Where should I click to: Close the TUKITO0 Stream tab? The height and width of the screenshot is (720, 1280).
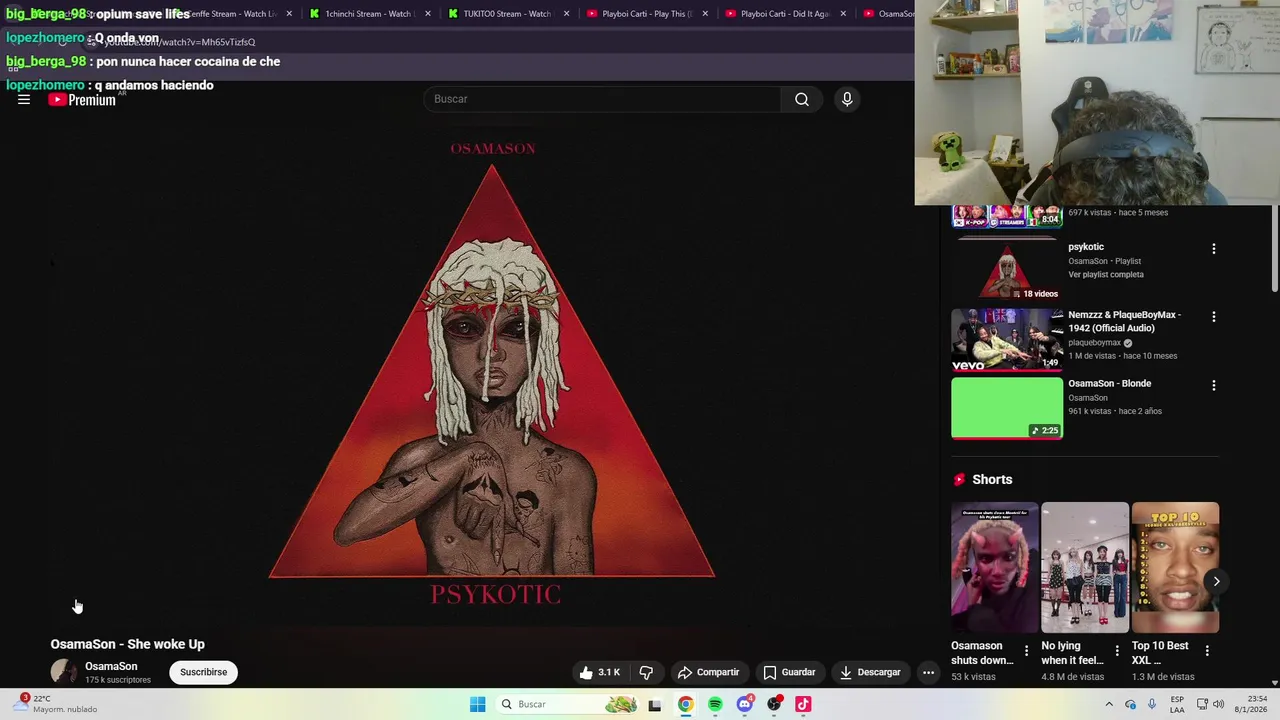(x=566, y=14)
